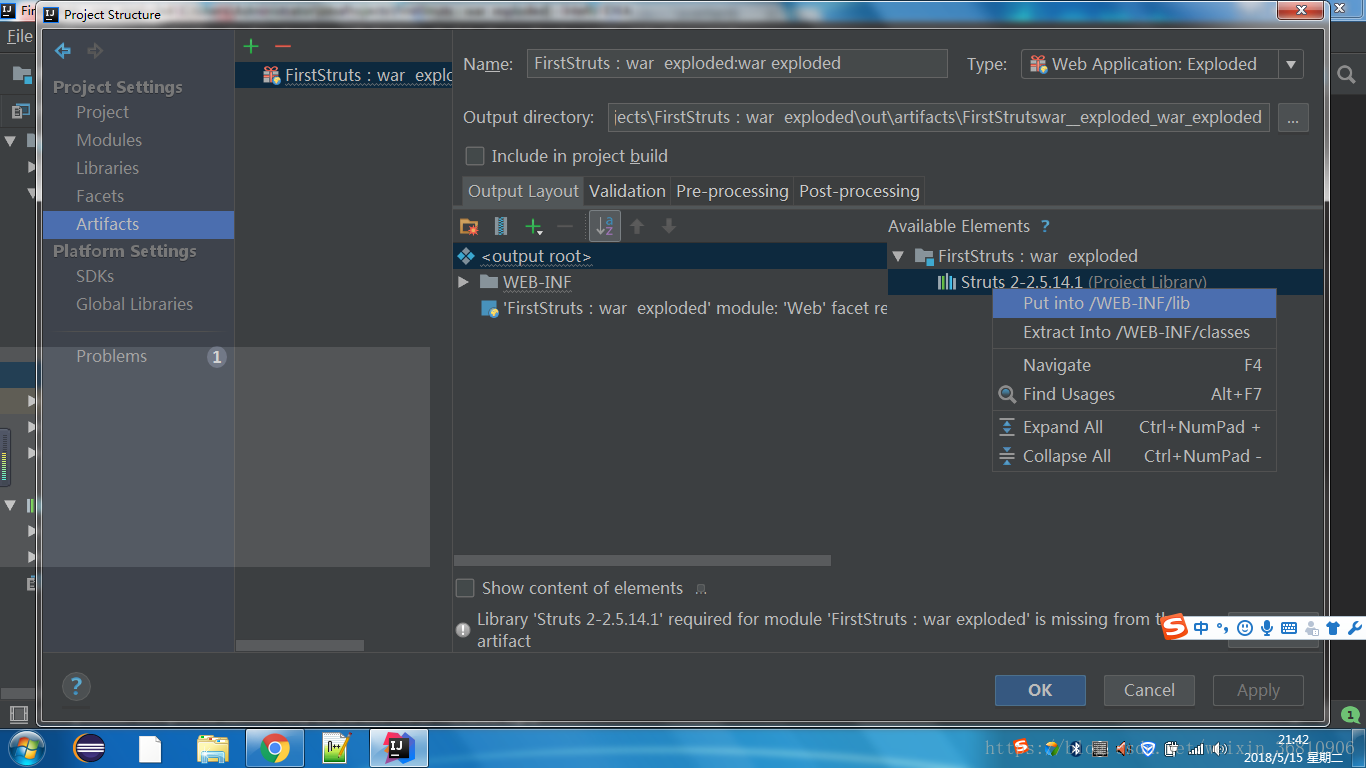Click the emoji face icon on Sogou toolbar
Image resolution: width=1366 pixels, height=768 pixels.
coord(1245,628)
